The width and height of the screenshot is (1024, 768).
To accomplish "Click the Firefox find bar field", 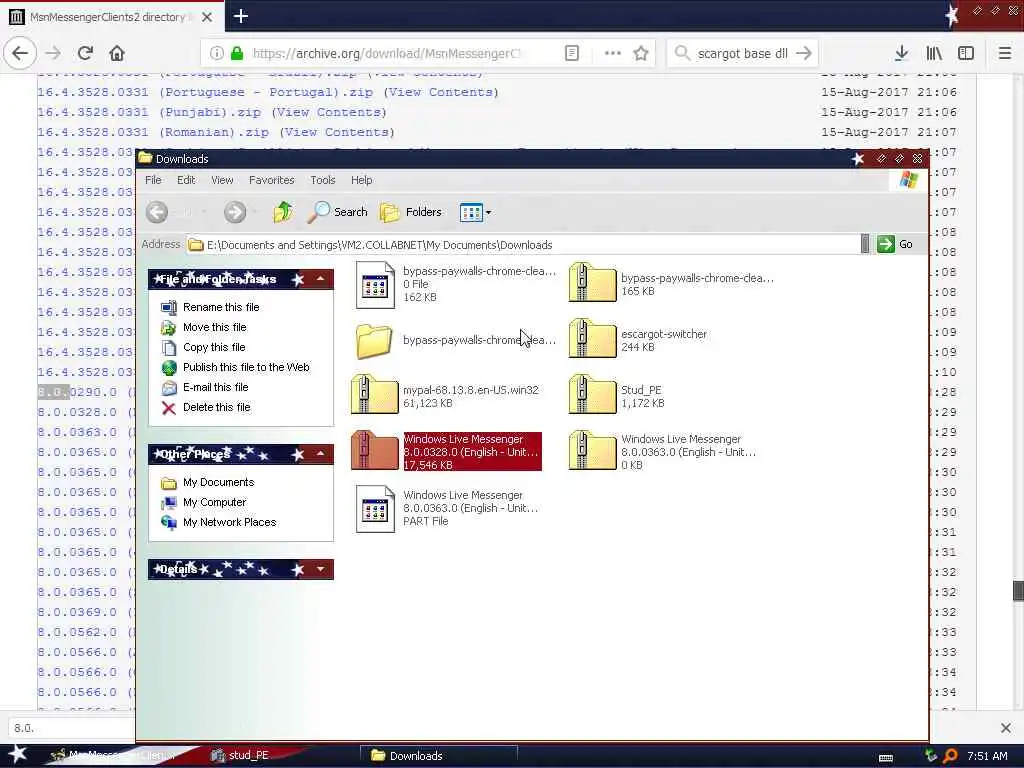I will (71, 728).
